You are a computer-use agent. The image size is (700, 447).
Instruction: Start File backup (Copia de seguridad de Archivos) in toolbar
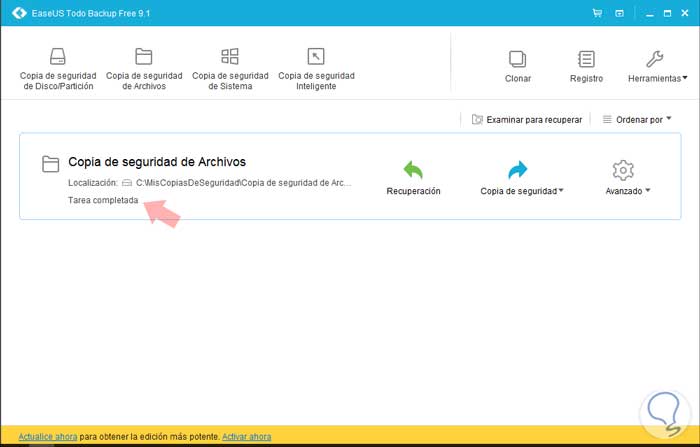point(144,69)
